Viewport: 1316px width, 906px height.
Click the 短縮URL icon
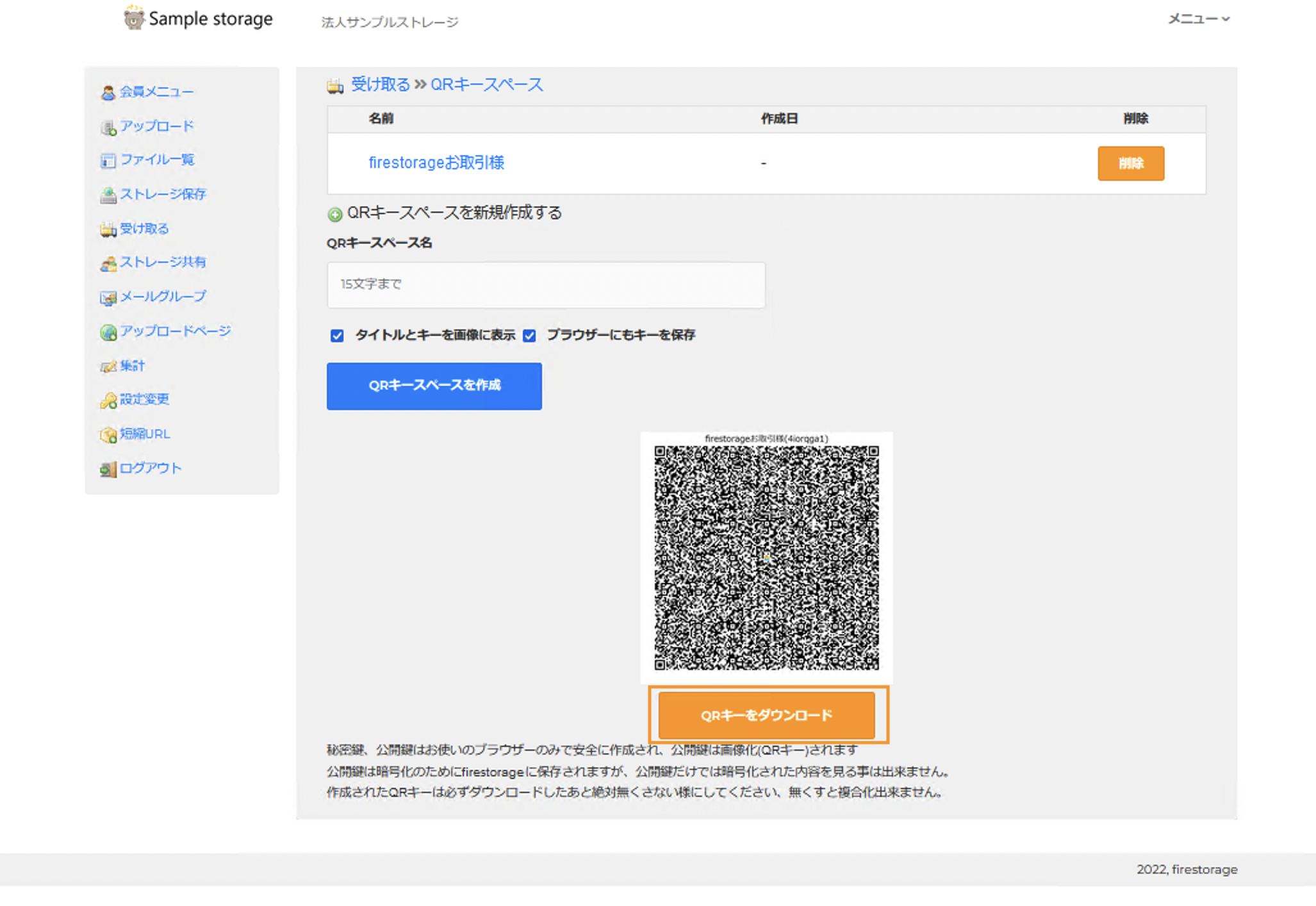pyautogui.click(x=108, y=435)
